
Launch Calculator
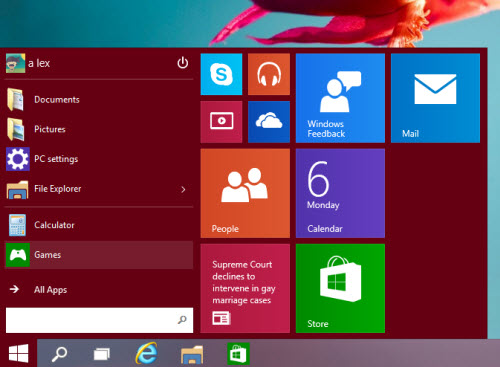(99, 225)
